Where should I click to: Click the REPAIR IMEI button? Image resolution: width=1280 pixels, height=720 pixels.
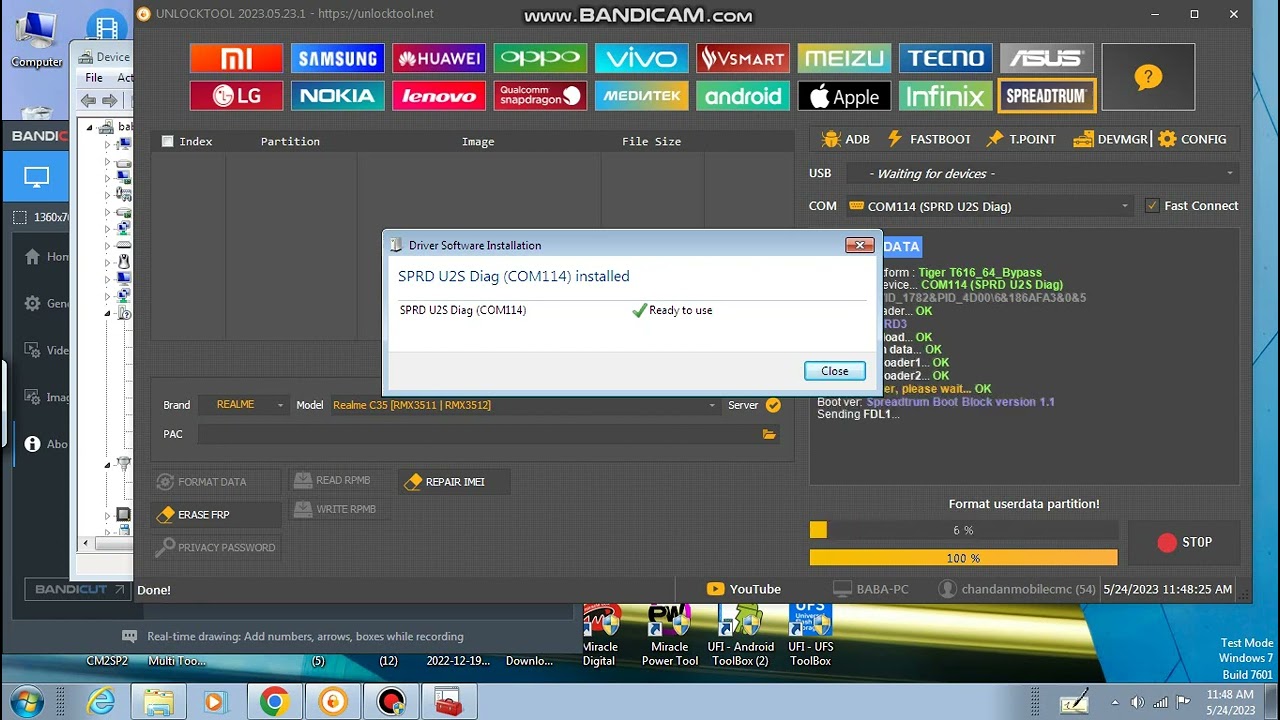(x=454, y=482)
